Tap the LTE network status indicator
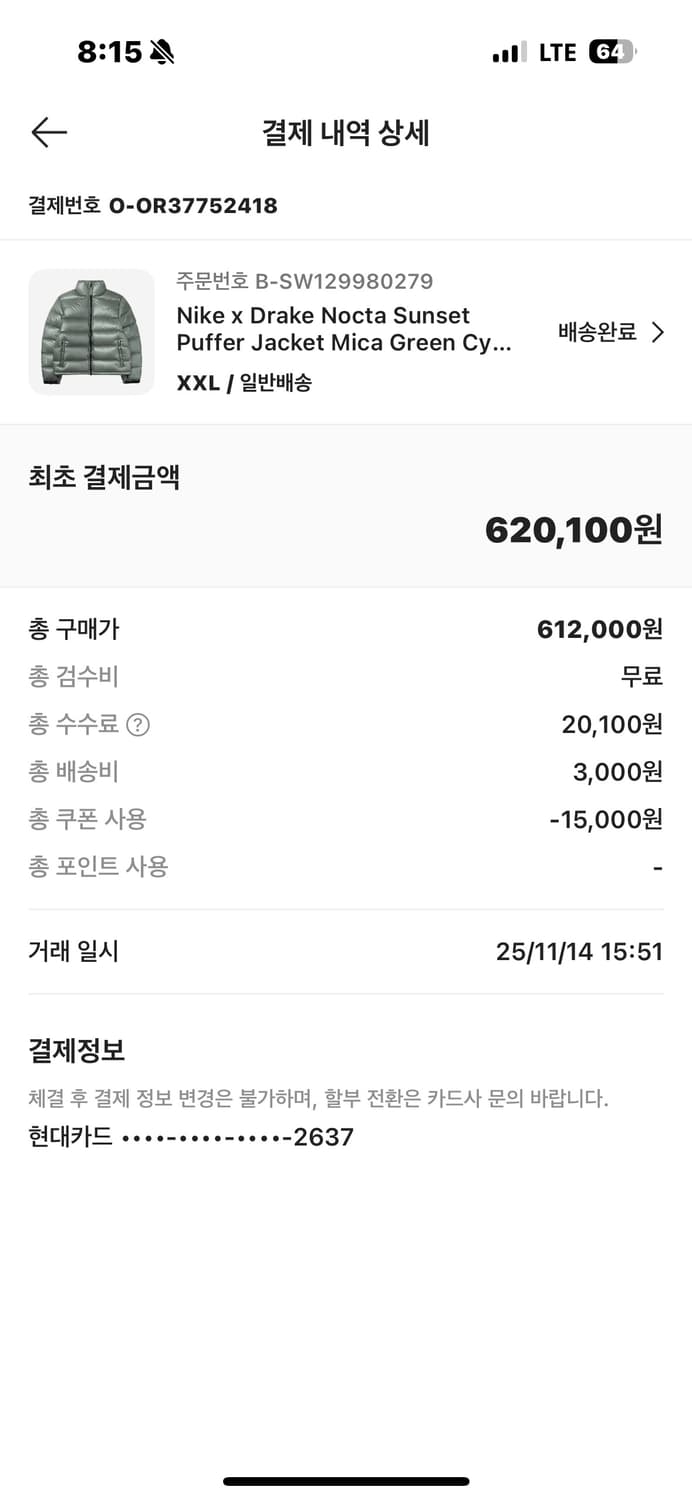The height and width of the screenshot is (1500, 692). [556, 51]
